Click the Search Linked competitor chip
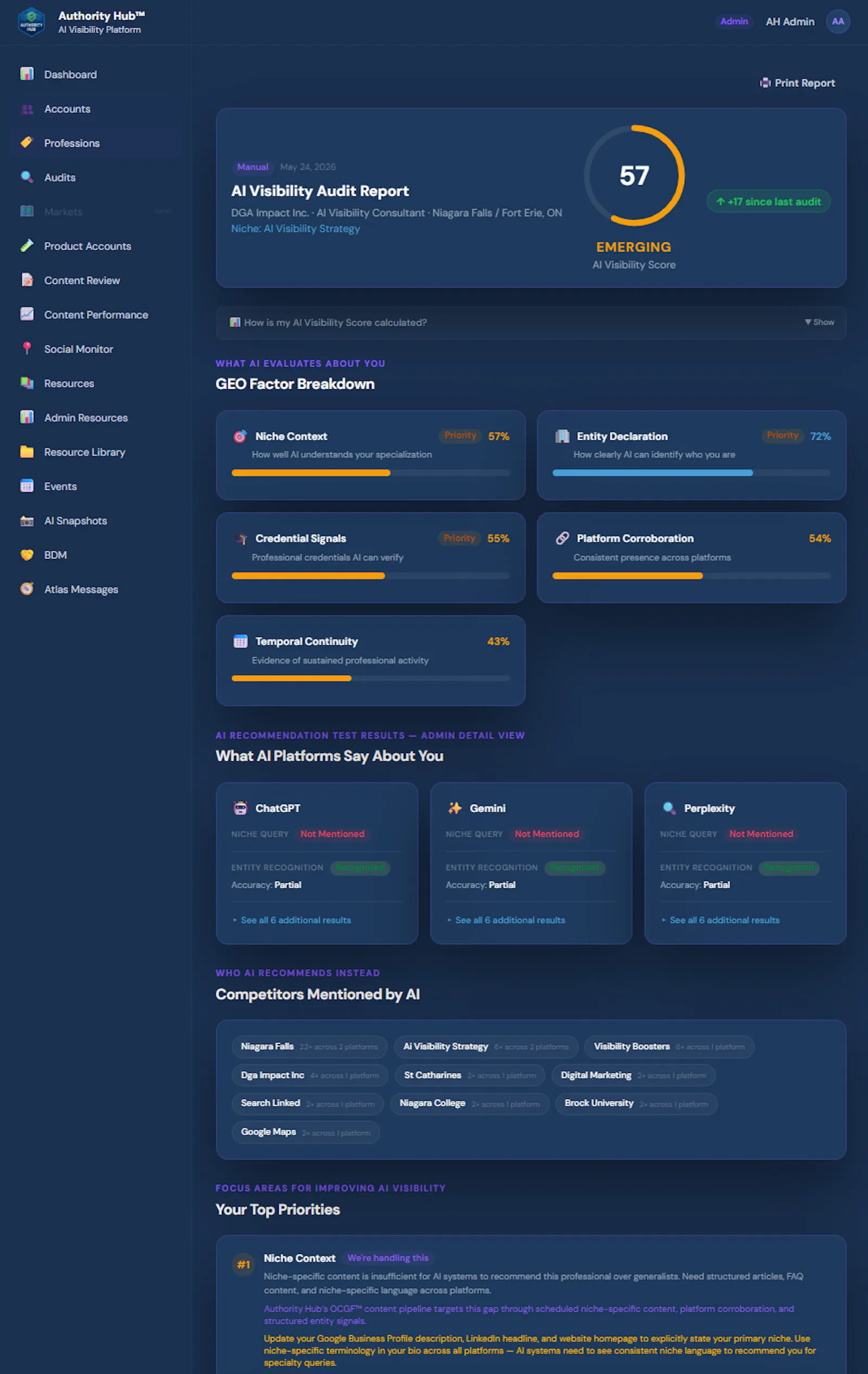868x1374 pixels. pos(308,1104)
